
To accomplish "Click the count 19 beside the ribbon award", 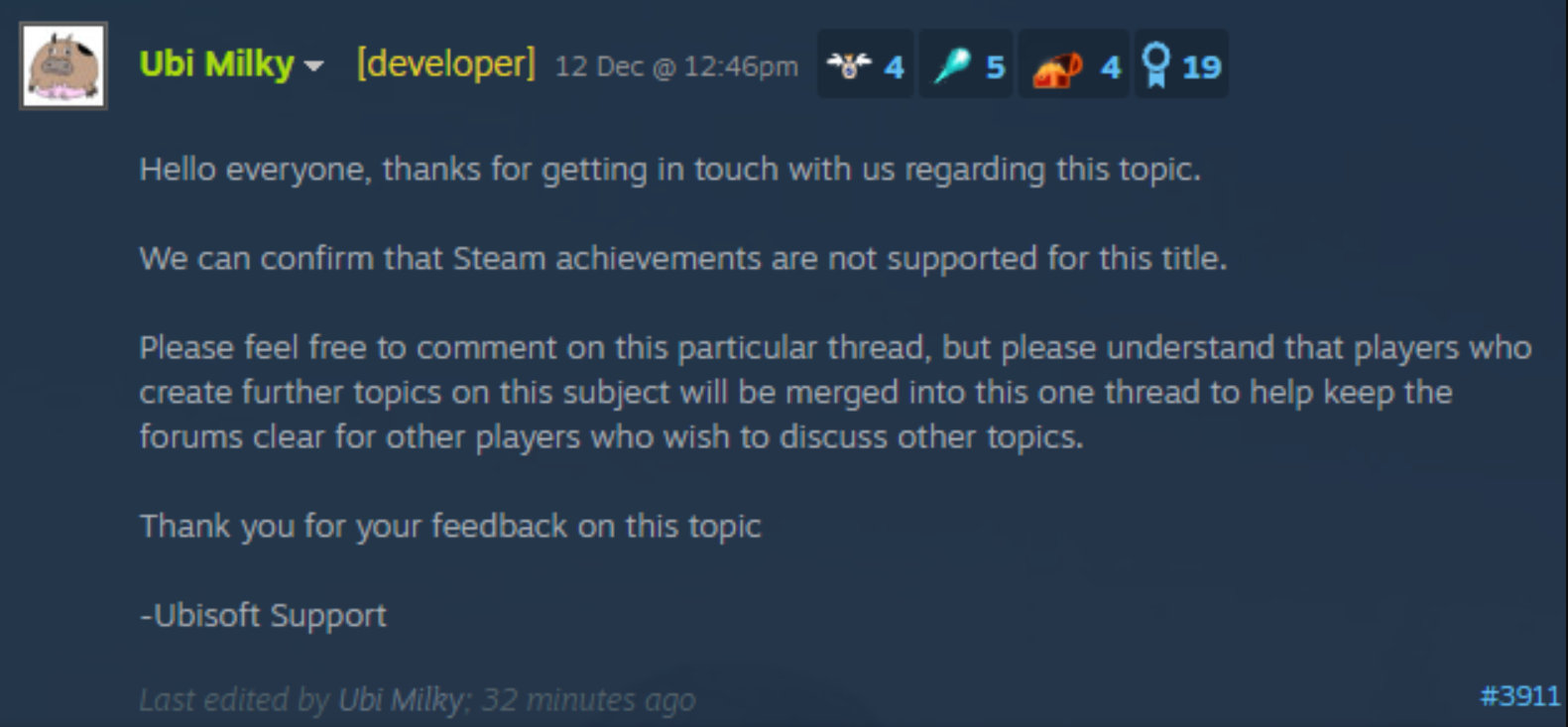I will pos(1201,67).
